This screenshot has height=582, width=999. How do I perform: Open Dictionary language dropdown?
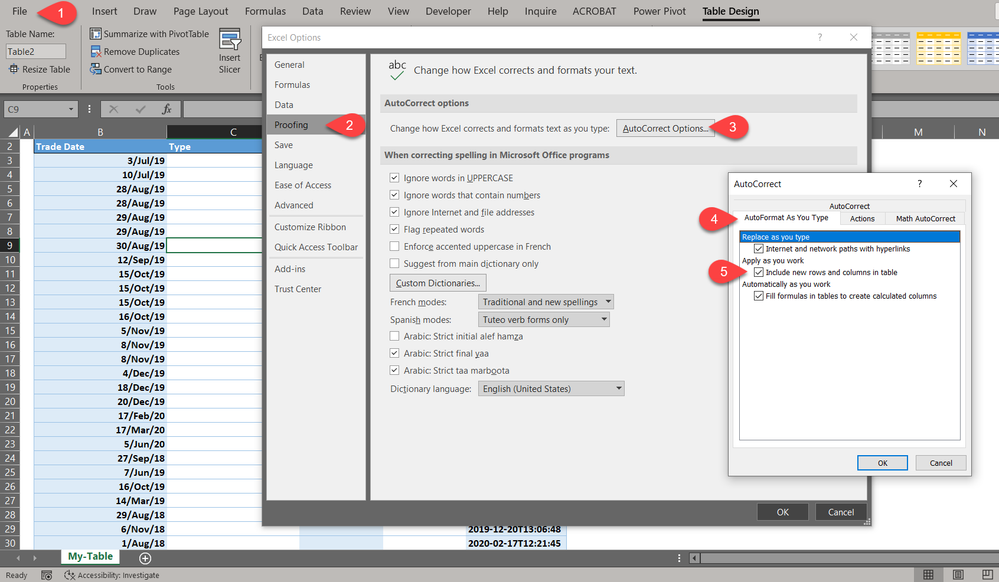tap(551, 388)
